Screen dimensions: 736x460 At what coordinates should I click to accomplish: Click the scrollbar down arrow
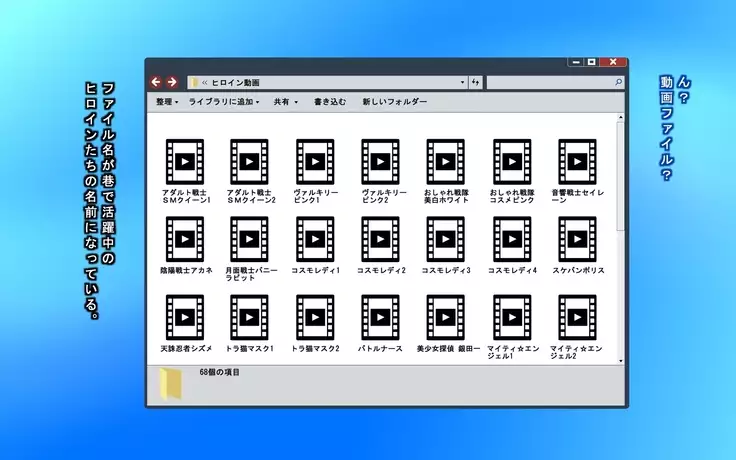click(621, 360)
